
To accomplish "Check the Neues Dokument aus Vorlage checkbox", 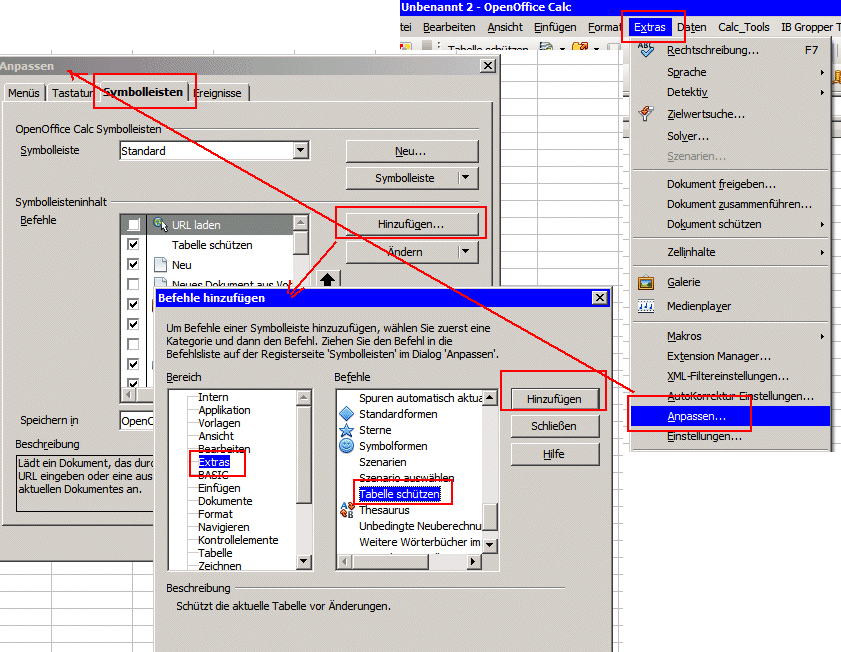I will coord(134,284).
